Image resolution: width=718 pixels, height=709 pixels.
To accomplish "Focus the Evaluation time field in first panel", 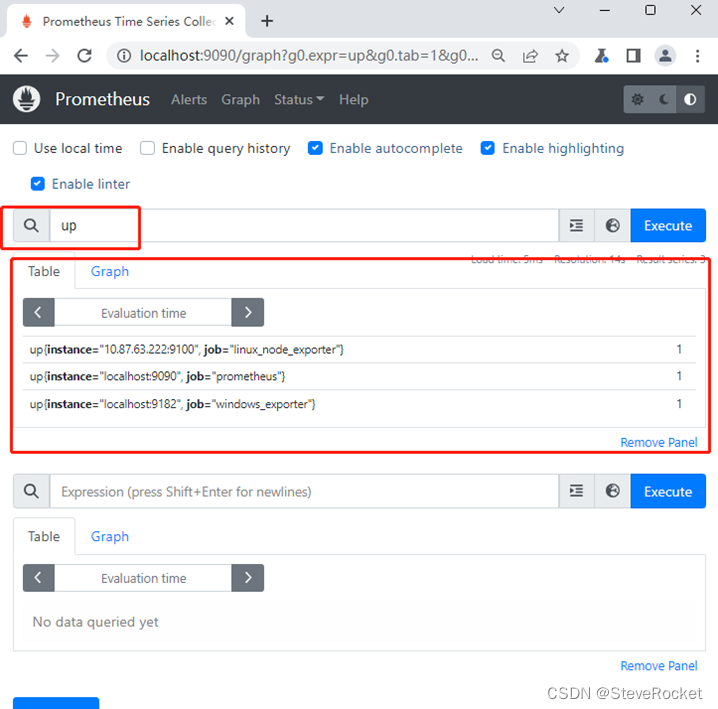I will coord(143,313).
